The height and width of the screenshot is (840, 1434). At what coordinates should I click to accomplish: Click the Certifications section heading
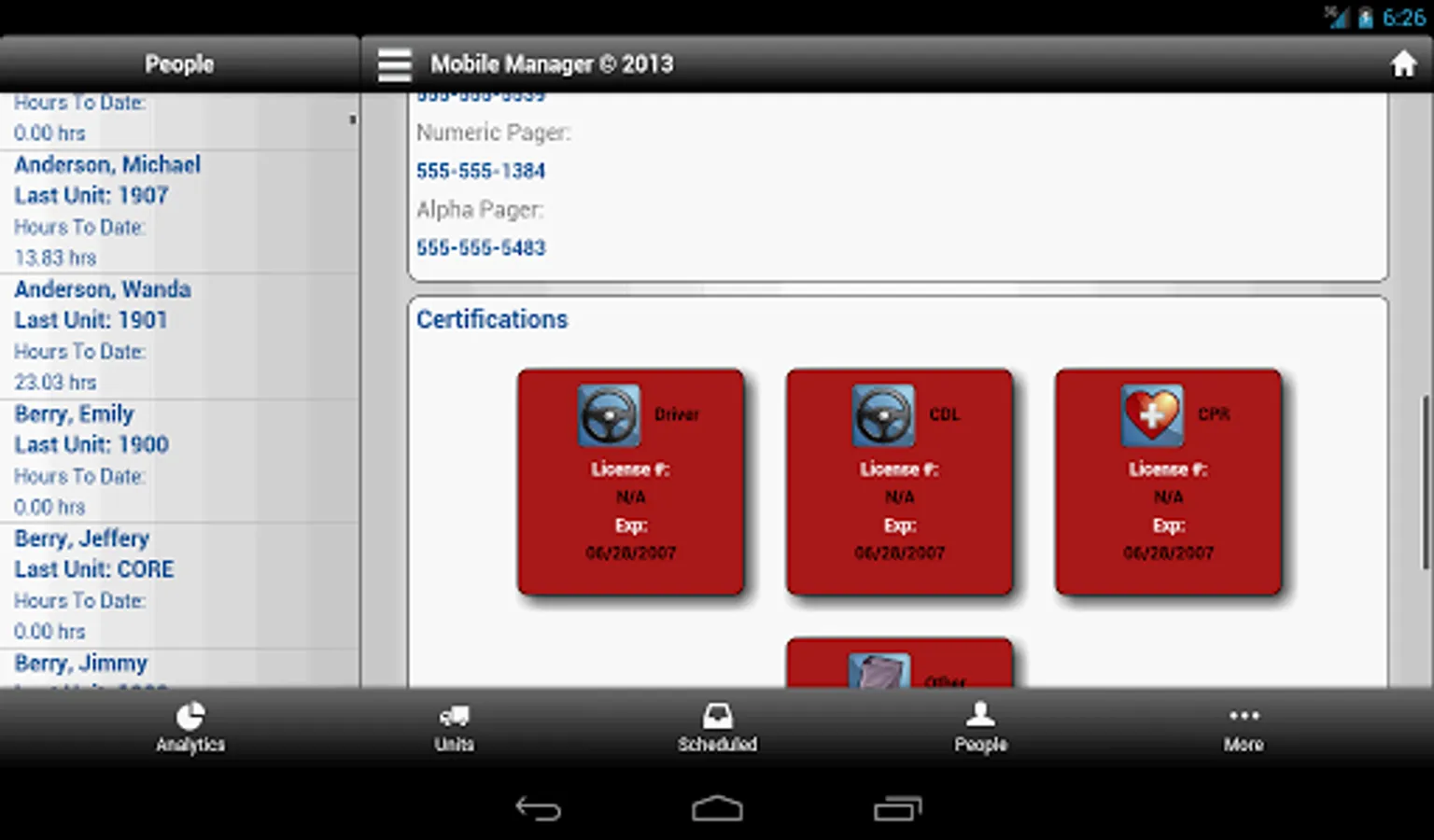[492, 319]
